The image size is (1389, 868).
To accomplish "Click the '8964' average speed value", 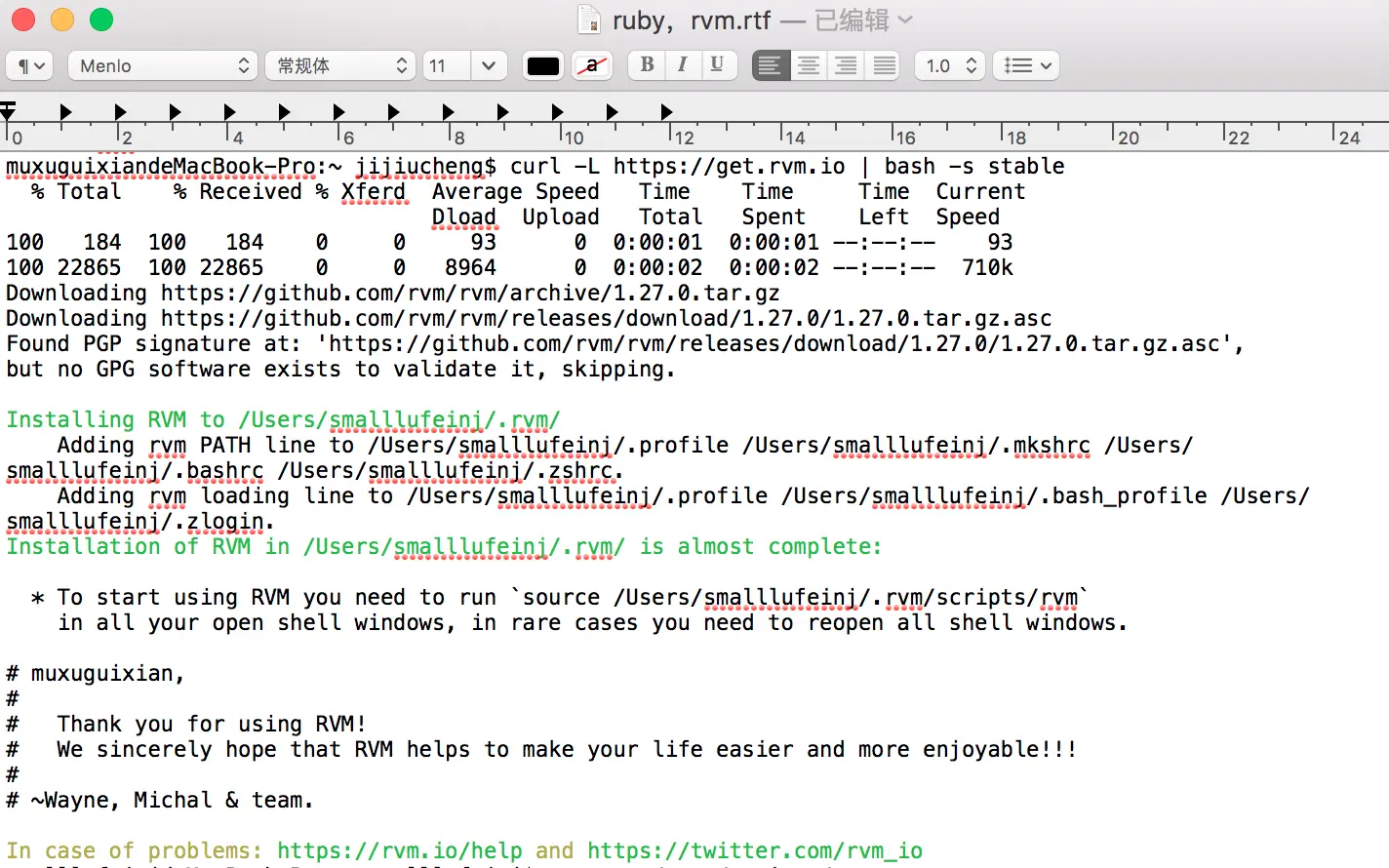I will click(x=470, y=267).
